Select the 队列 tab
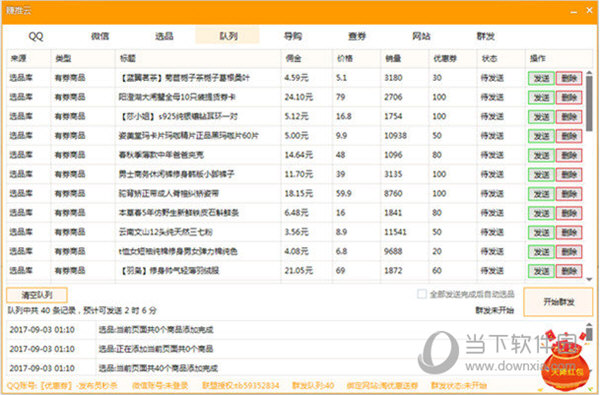 point(228,36)
